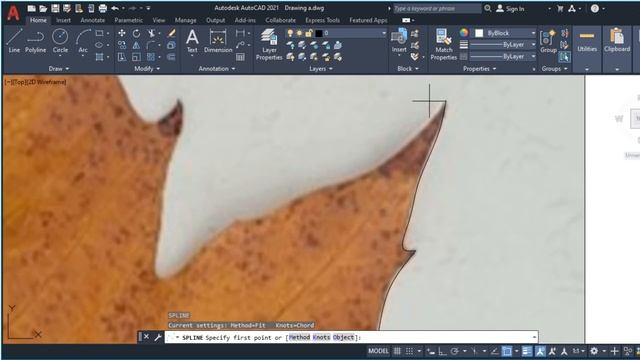Insert a Table from Annotation panel
The image size is (640, 360).
pyautogui.click(x=240, y=57)
